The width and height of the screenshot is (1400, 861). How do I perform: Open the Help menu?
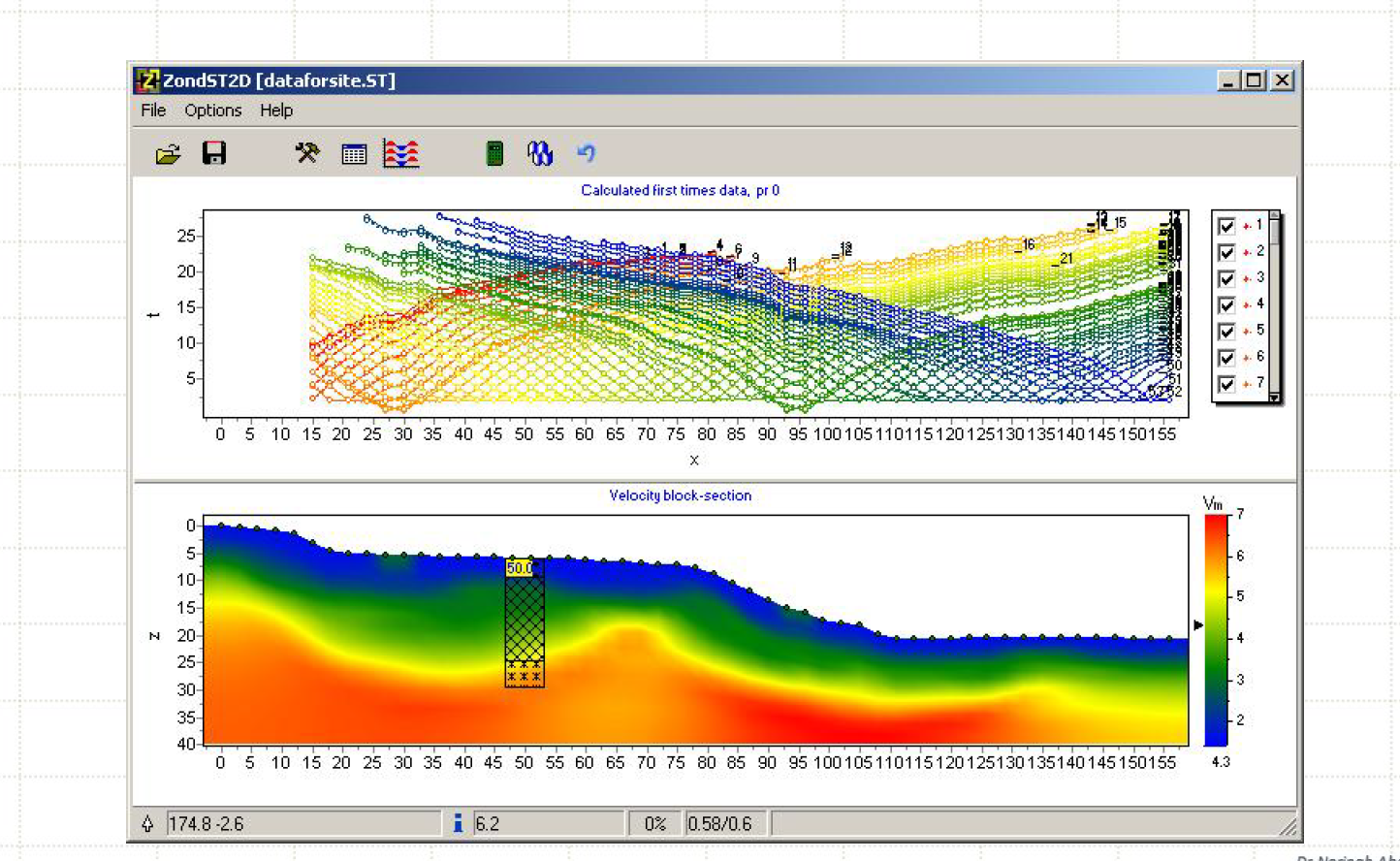pyautogui.click(x=276, y=111)
